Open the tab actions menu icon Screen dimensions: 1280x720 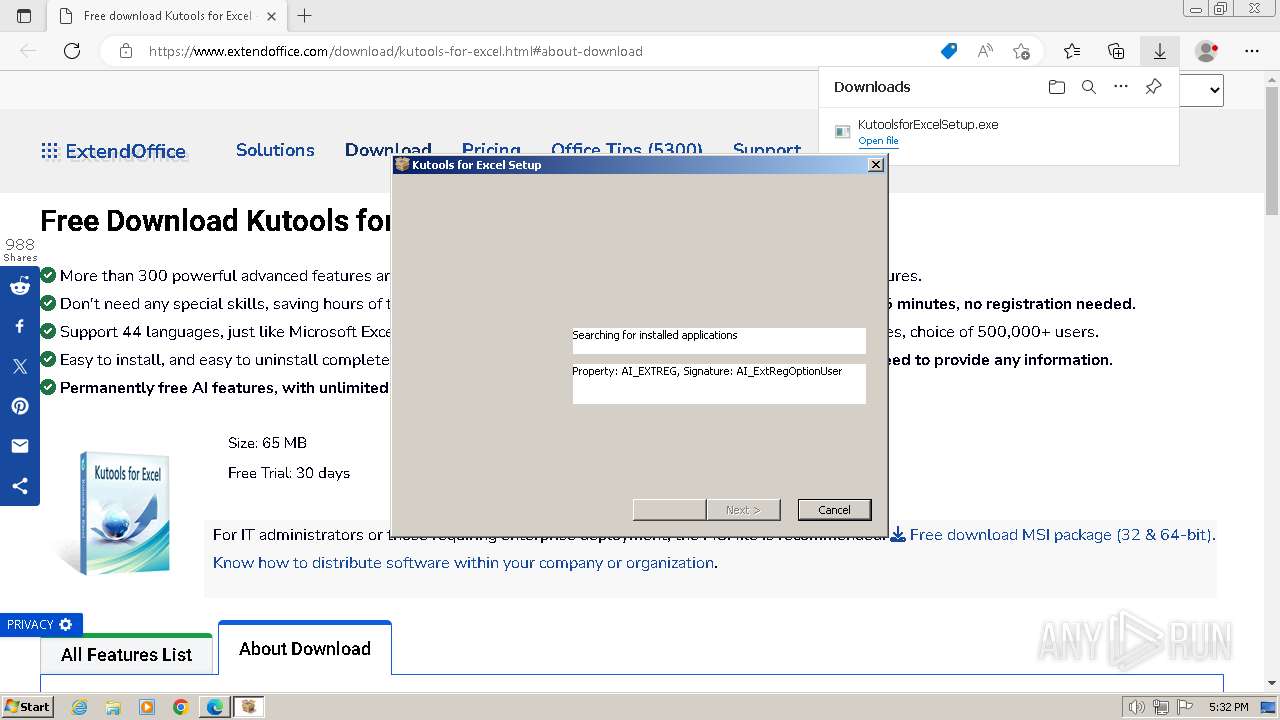pos(24,16)
